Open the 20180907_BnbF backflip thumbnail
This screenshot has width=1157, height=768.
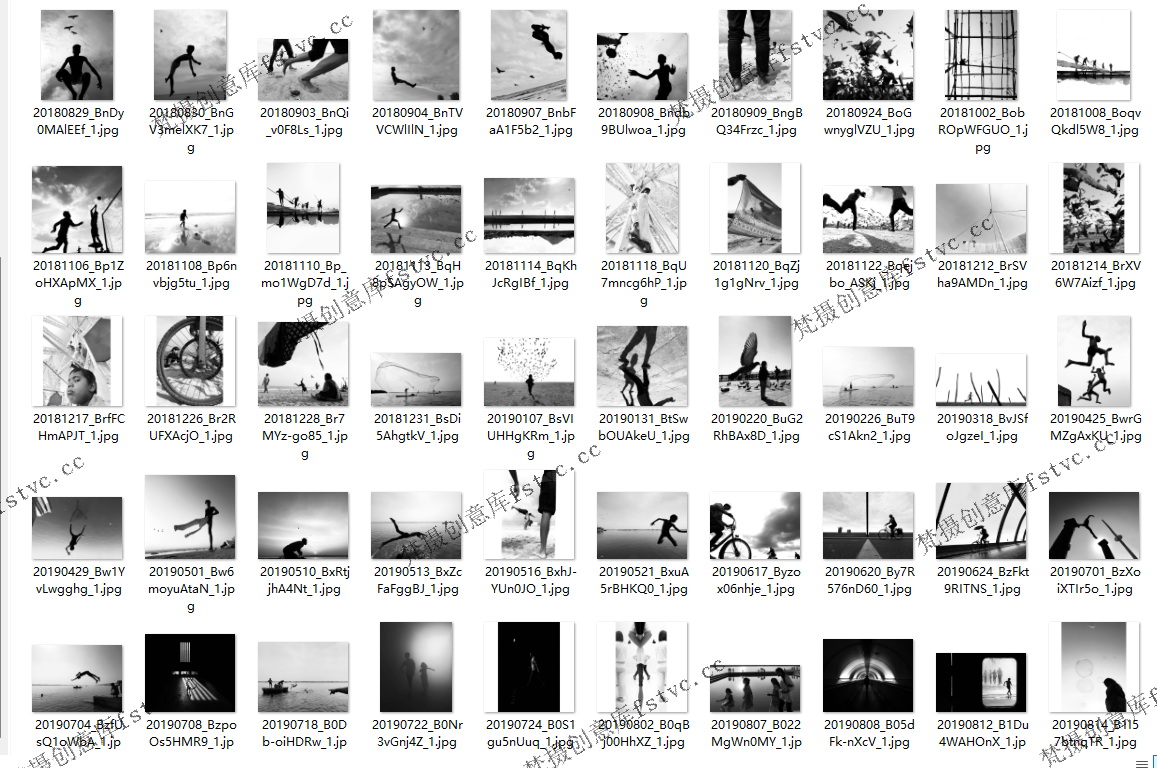pos(530,55)
